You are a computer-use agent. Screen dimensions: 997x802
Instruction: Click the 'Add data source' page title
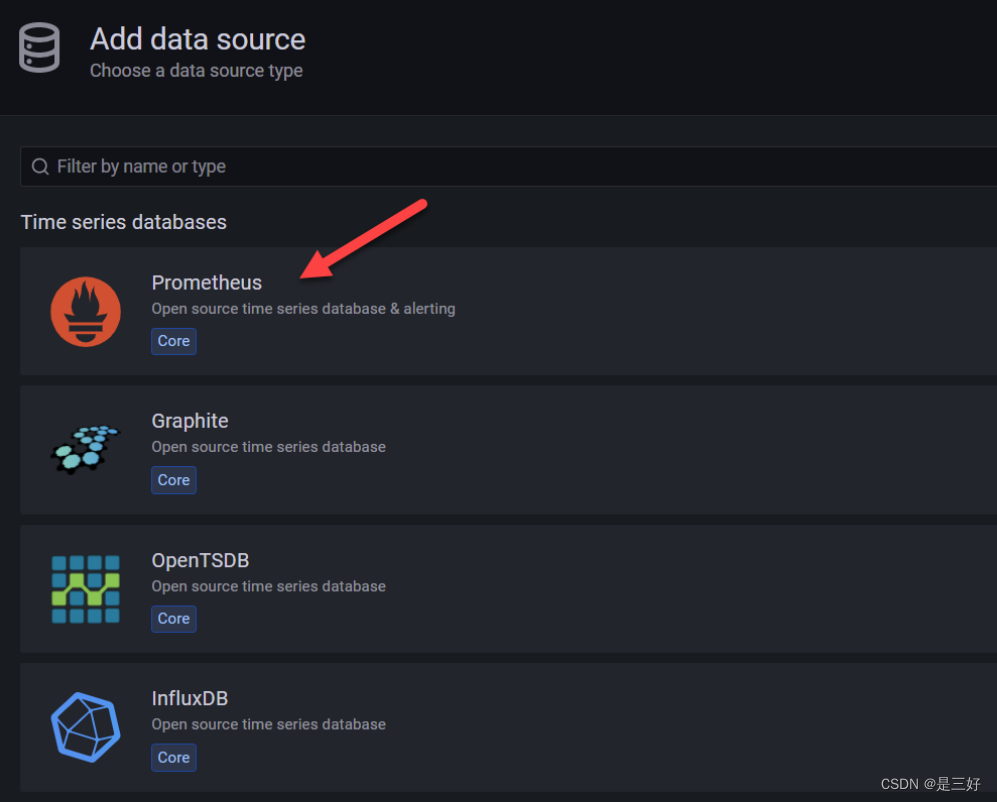198,39
